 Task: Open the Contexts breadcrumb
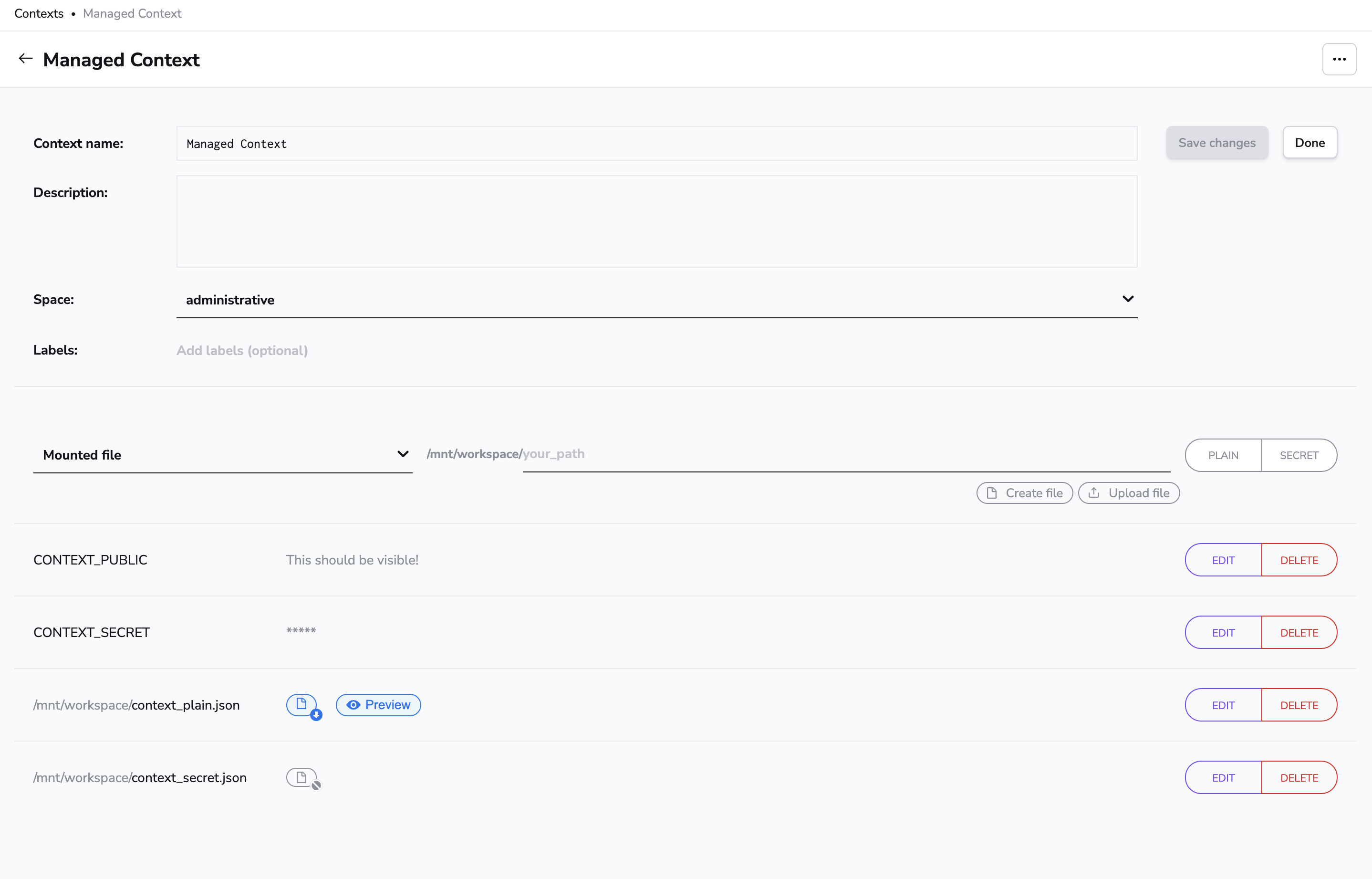point(38,13)
